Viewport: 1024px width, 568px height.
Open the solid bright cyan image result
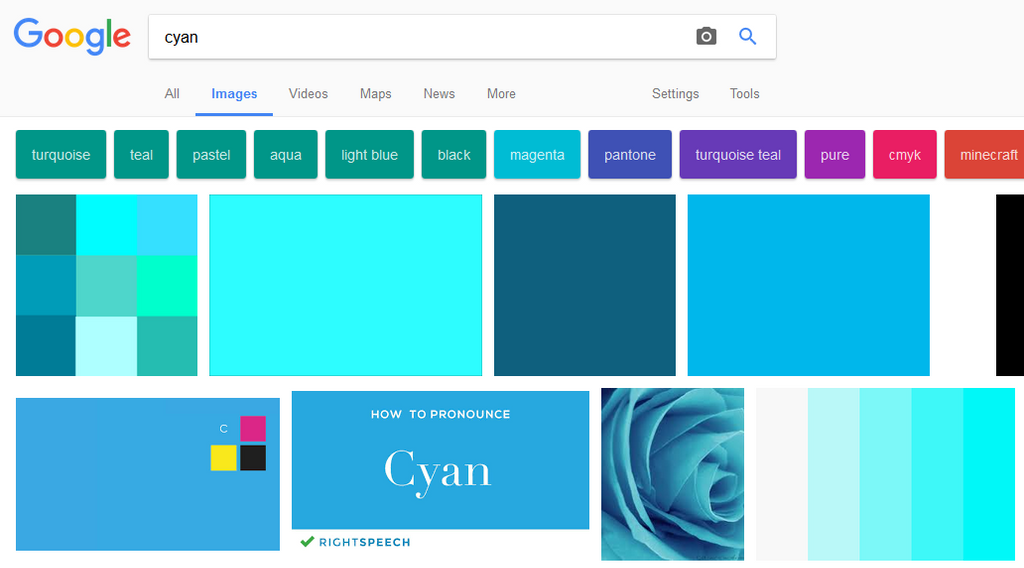coord(345,285)
